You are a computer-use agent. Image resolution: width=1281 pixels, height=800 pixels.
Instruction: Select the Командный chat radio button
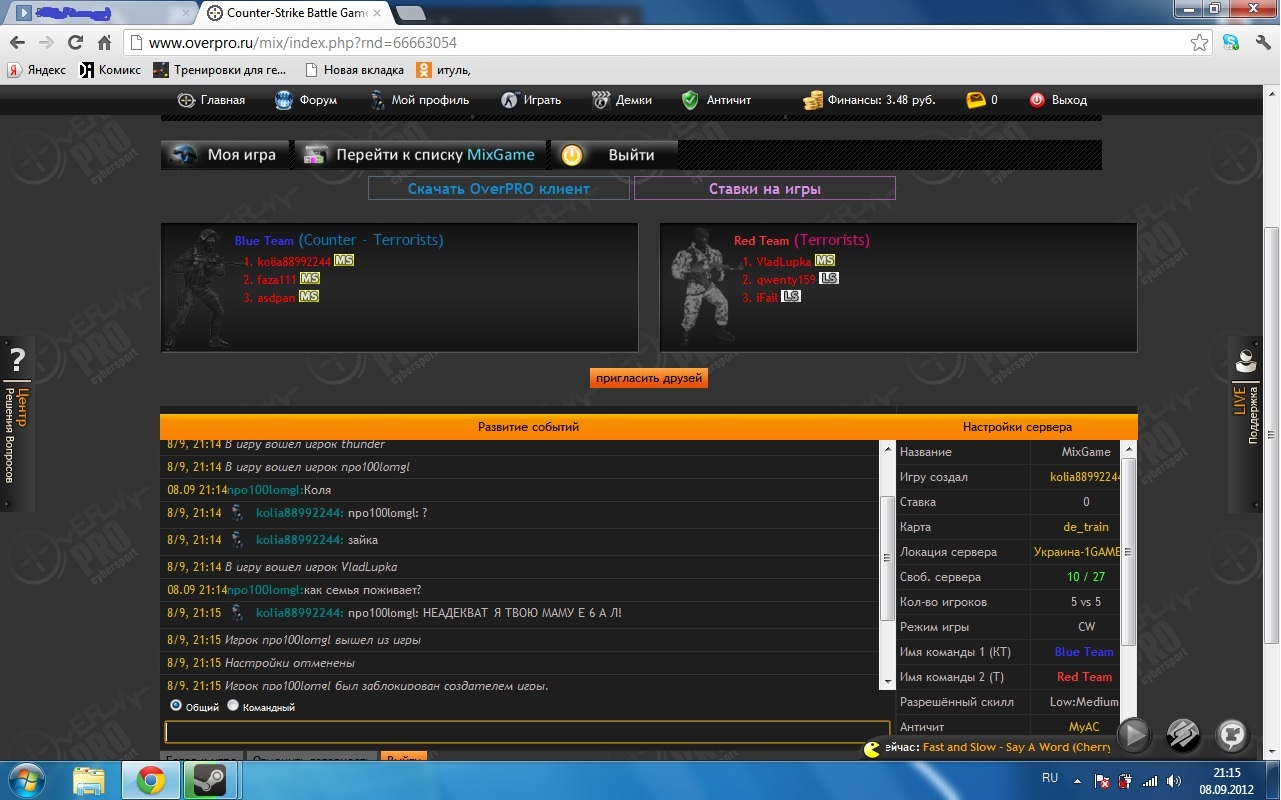pyautogui.click(x=233, y=706)
